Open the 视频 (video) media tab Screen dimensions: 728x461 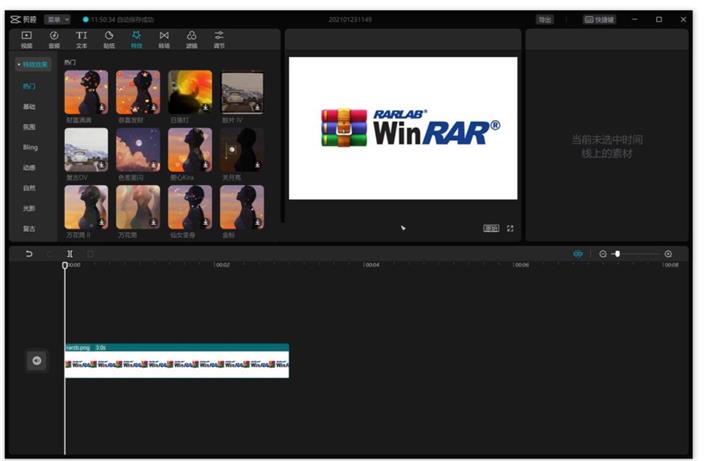[x=26, y=39]
